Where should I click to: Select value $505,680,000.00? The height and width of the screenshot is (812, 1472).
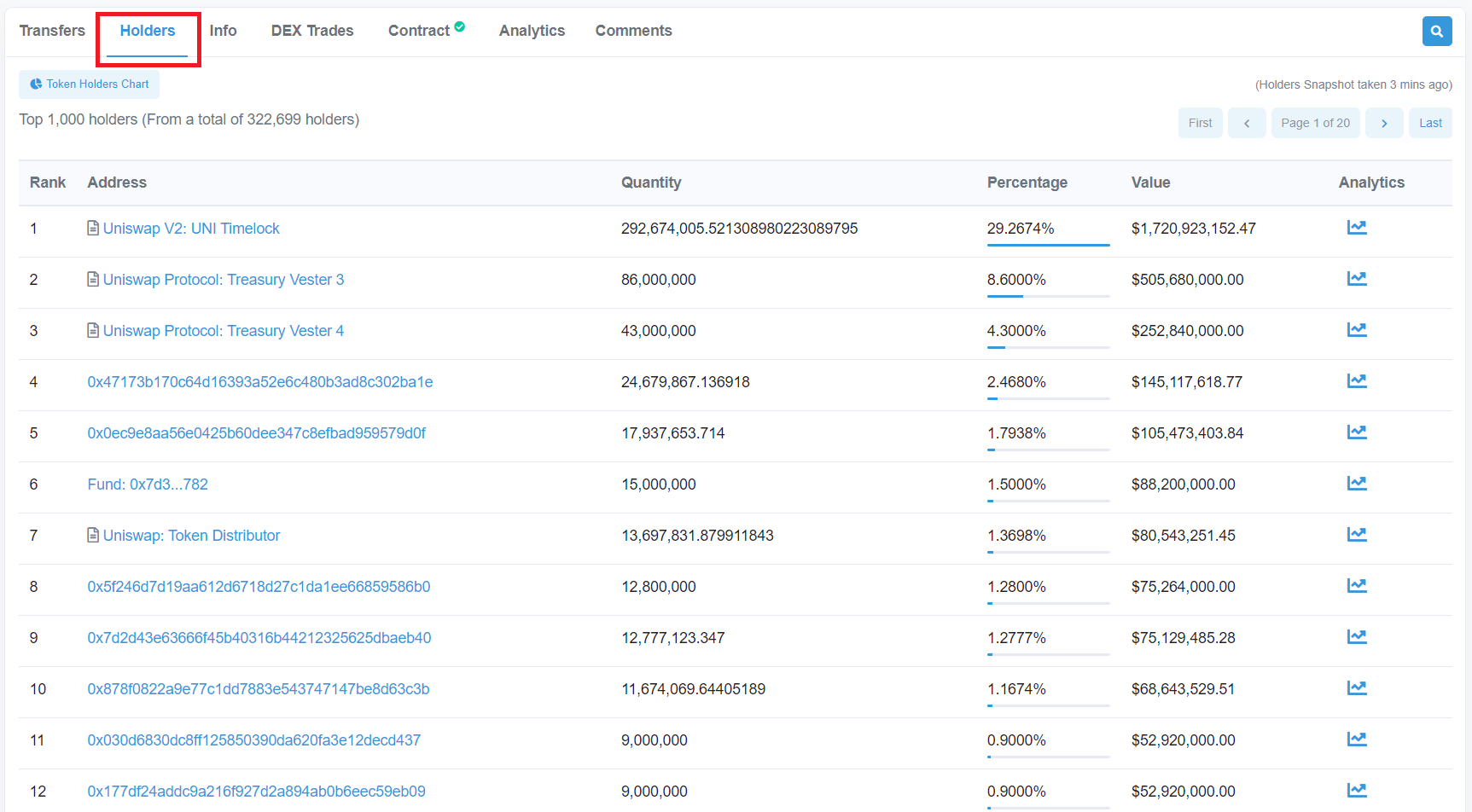[x=1188, y=280]
